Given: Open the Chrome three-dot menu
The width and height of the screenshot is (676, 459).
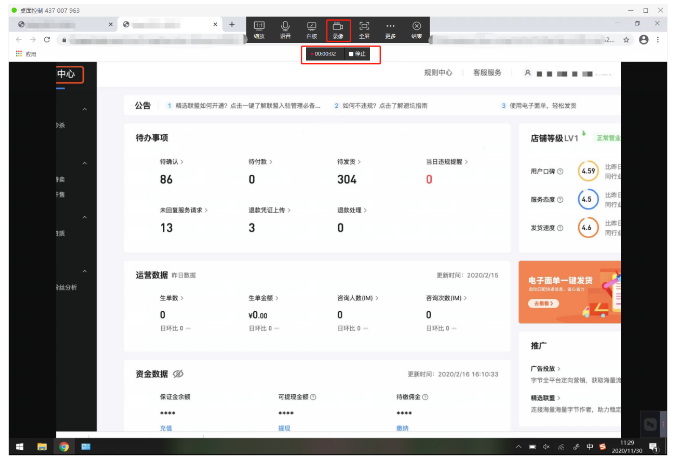Looking at the screenshot, I should tap(658, 40).
